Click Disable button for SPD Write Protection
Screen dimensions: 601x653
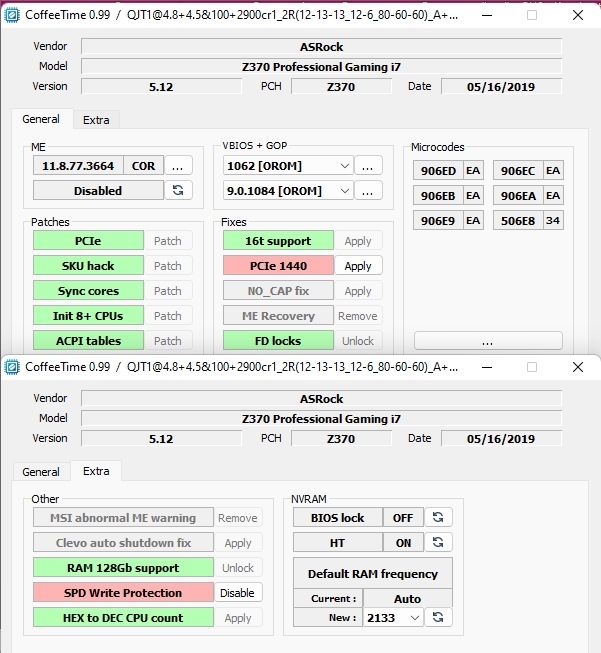pyautogui.click(x=237, y=593)
